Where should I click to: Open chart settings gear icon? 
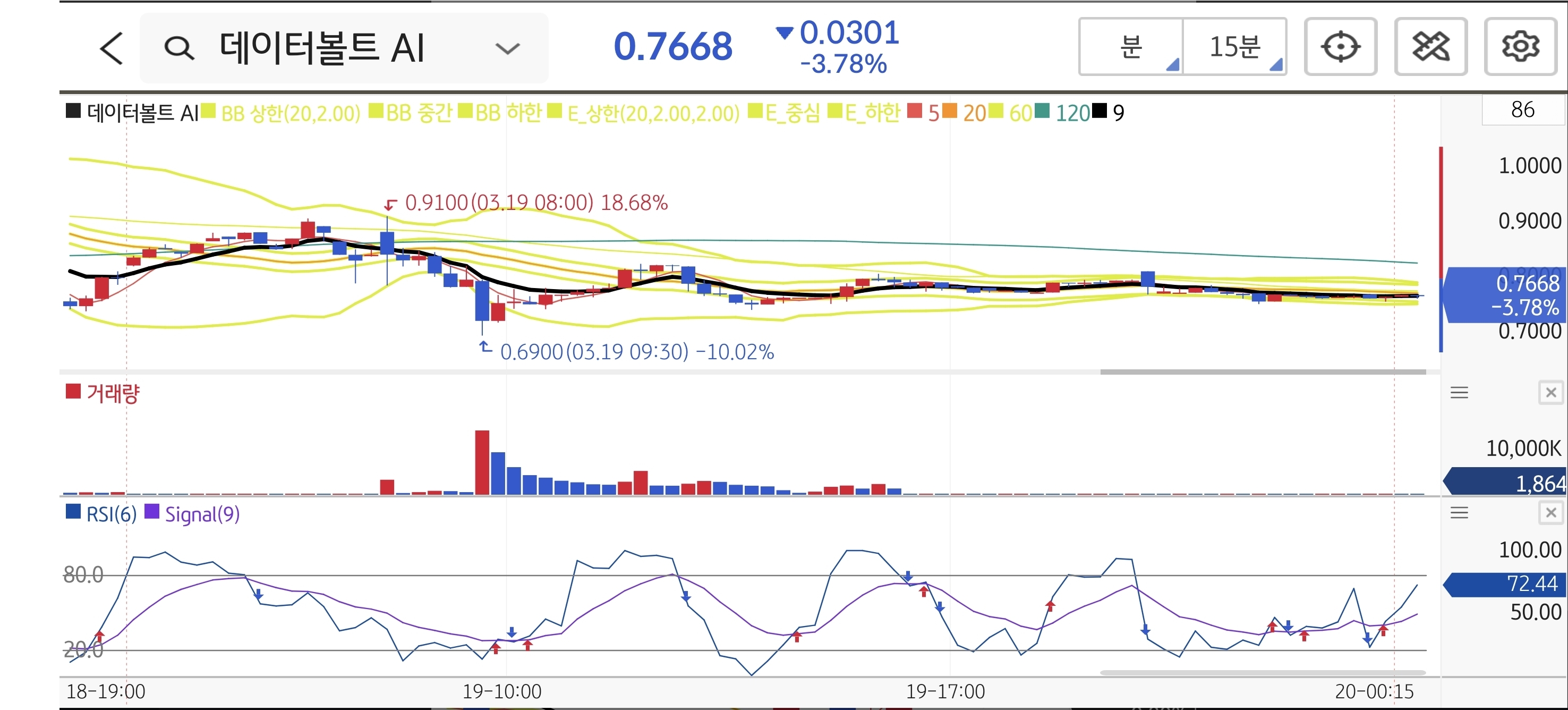[1520, 47]
